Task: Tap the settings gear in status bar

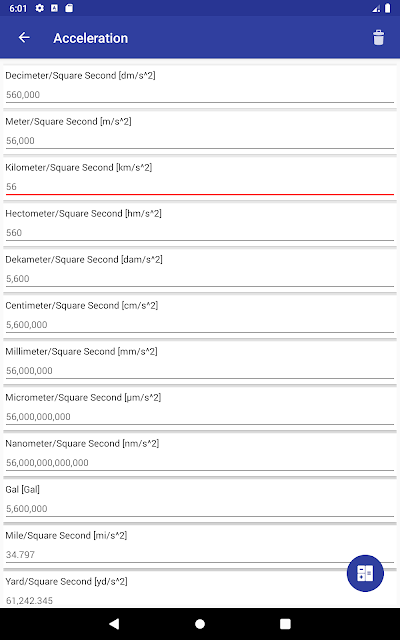Action: point(40,8)
